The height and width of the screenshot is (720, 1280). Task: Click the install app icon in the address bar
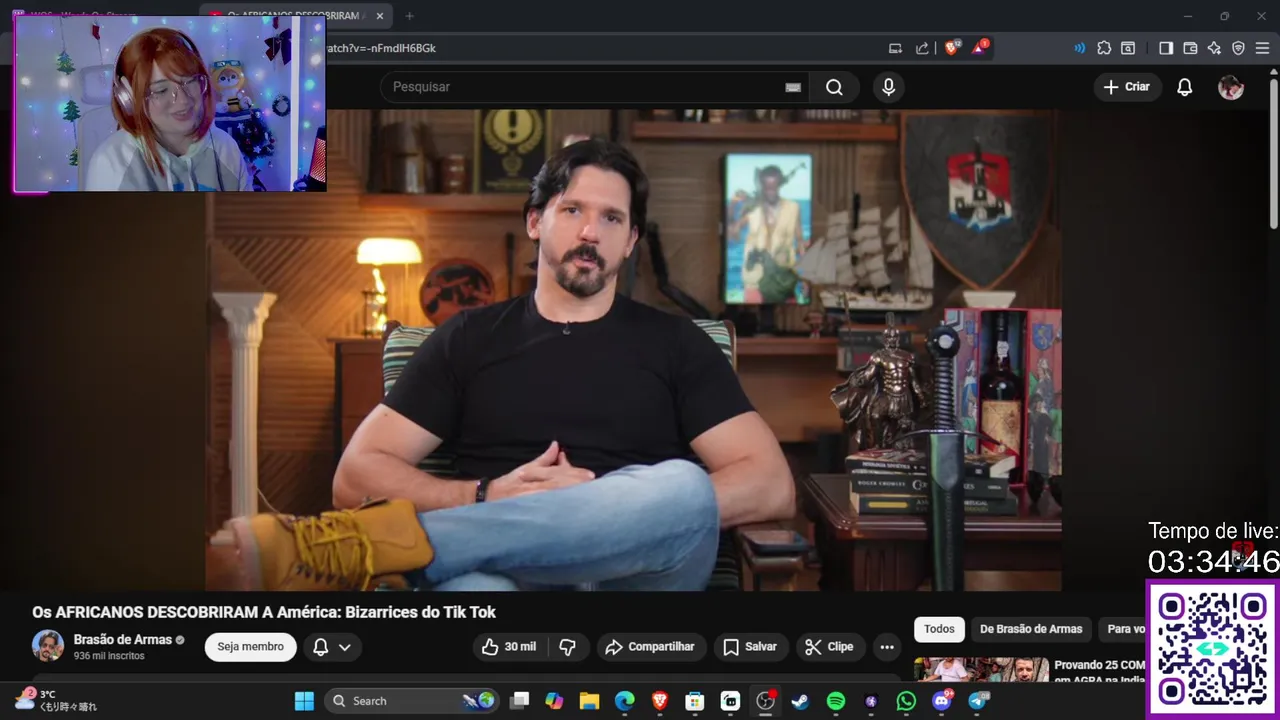pos(895,48)
